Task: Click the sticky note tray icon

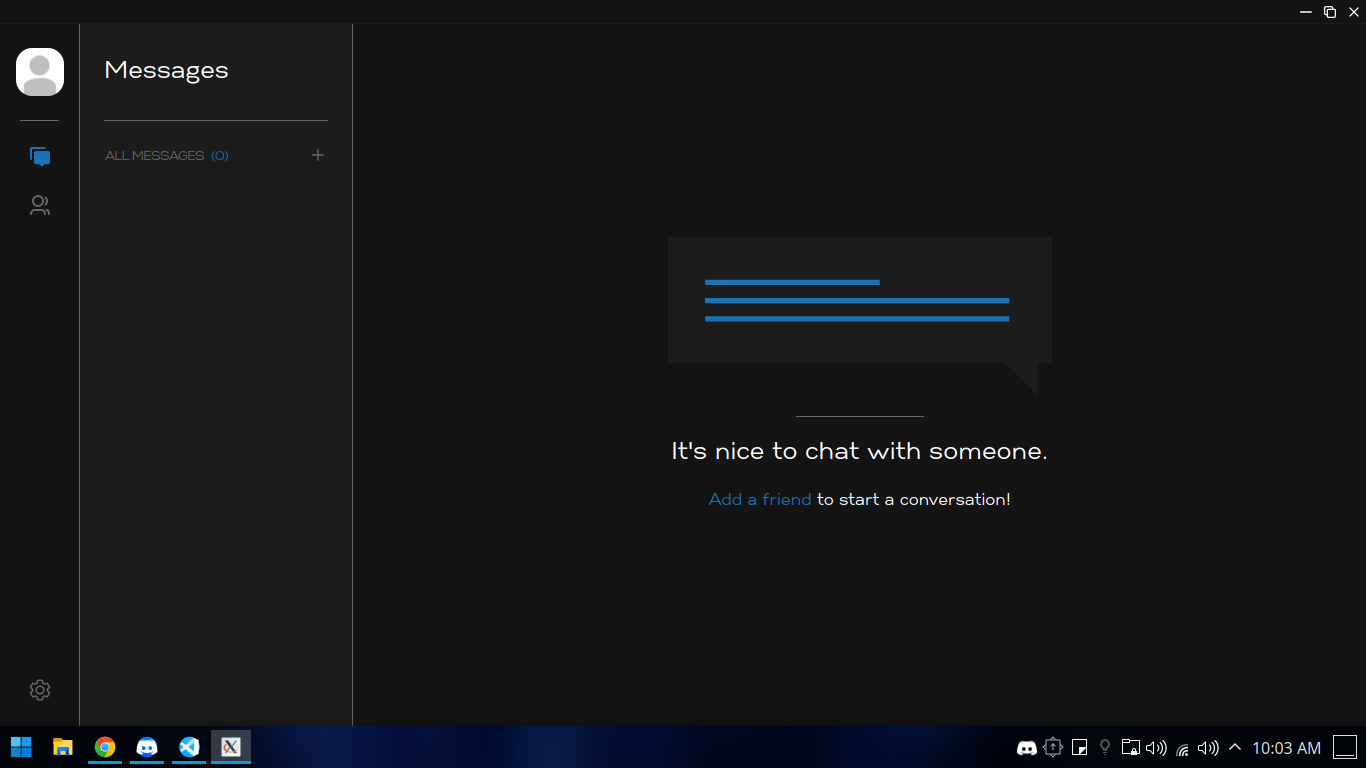Action: point(1079,747)
